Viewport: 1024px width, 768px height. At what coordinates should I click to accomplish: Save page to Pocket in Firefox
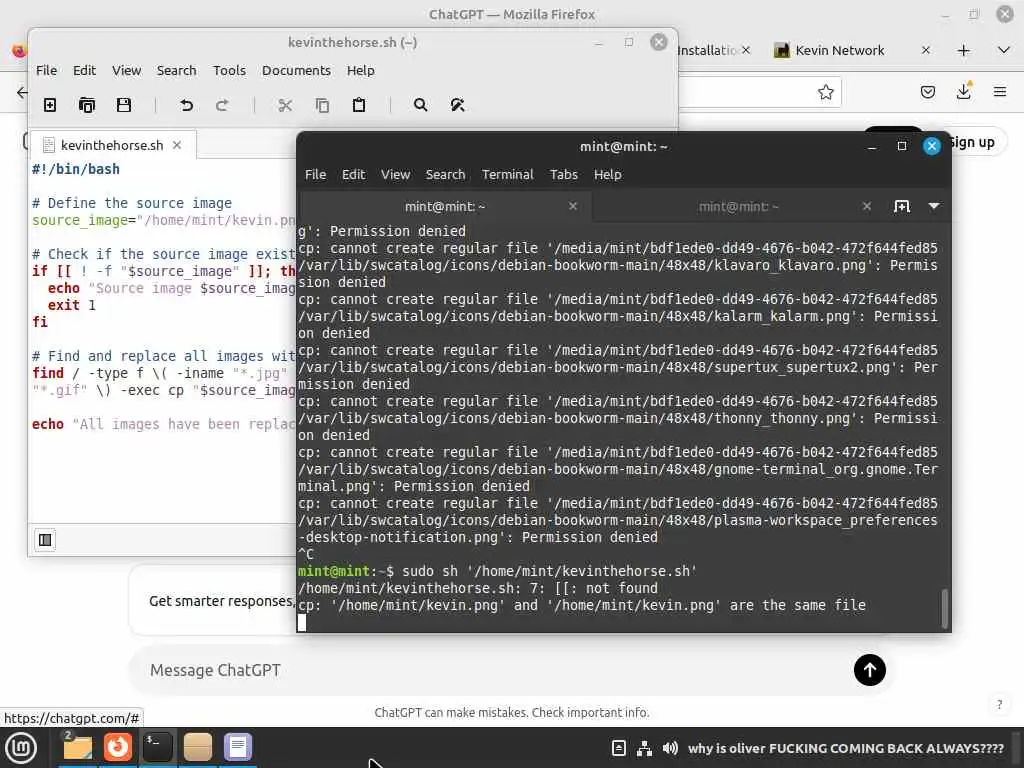coord(927,92)
